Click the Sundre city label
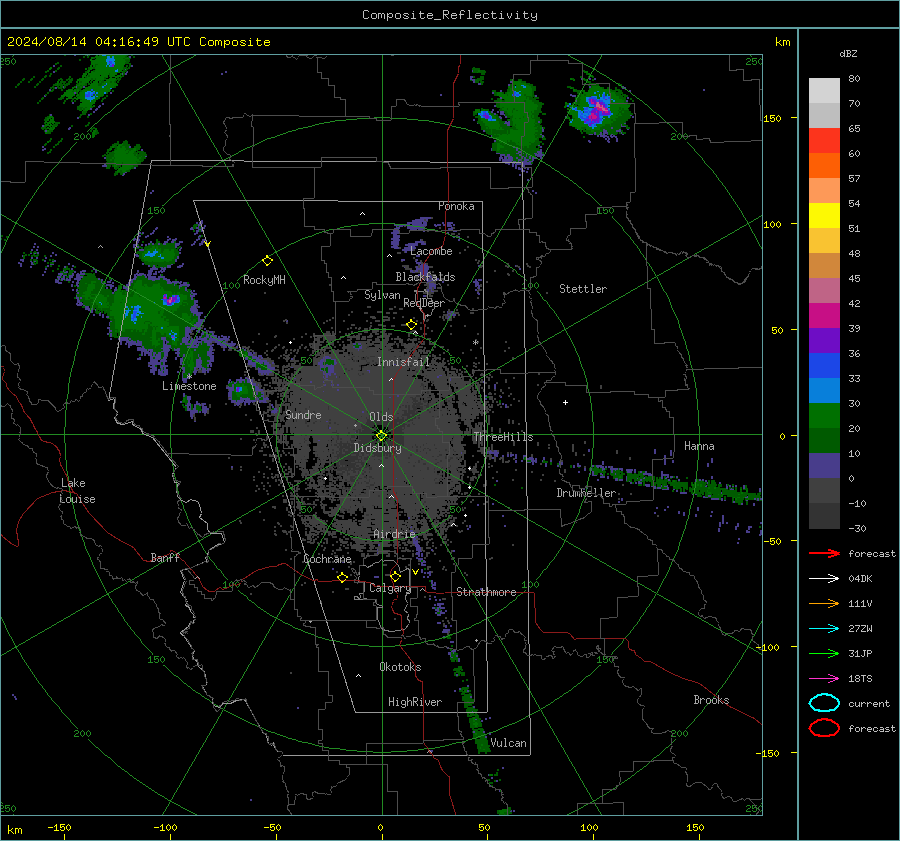Viewport: 900px width, 841px height. click(x=303, y=414)
